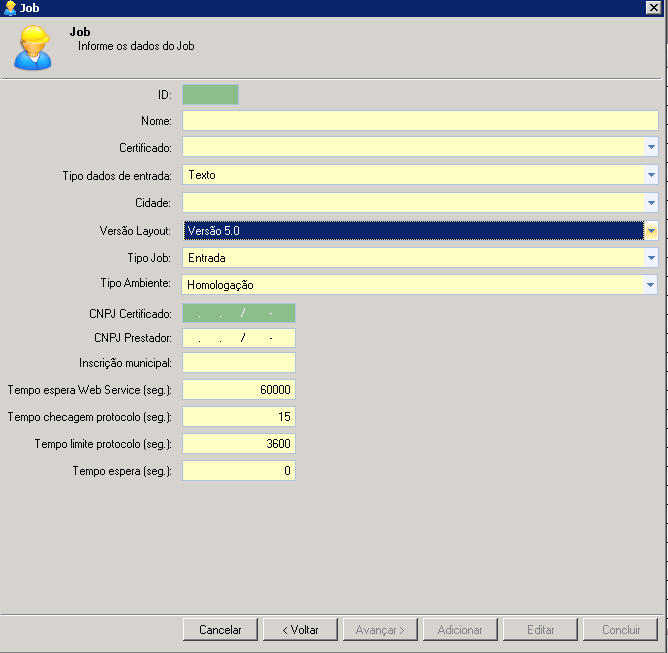Image resolution: width=668 pixels, height=653 pixels.
Task: Click the CNPJ Certificado field
Action: click(x=238, y=313)
